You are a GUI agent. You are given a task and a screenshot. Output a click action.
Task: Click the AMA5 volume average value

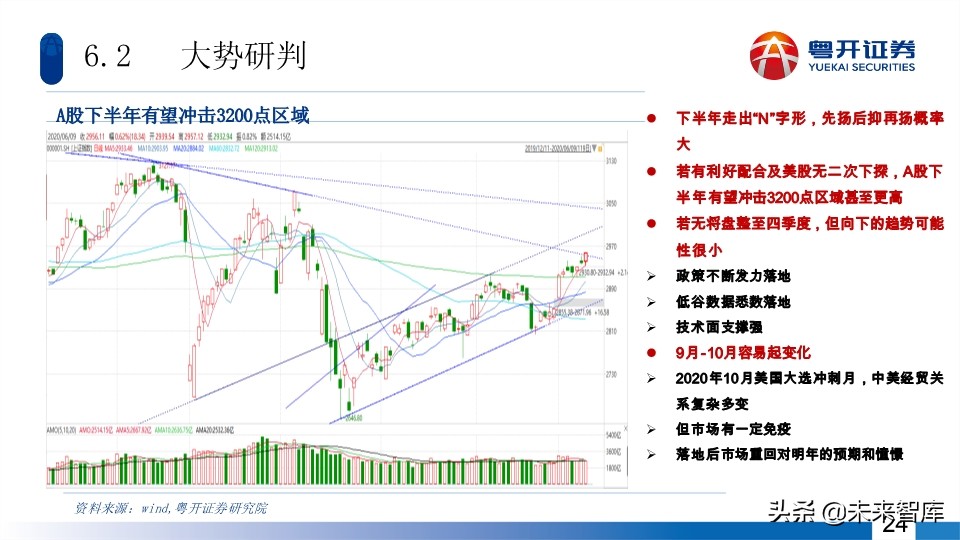(x=133, y=430)
